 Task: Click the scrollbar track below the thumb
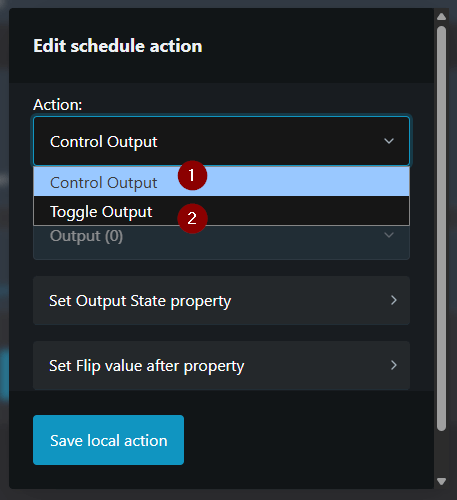[441, 453]
